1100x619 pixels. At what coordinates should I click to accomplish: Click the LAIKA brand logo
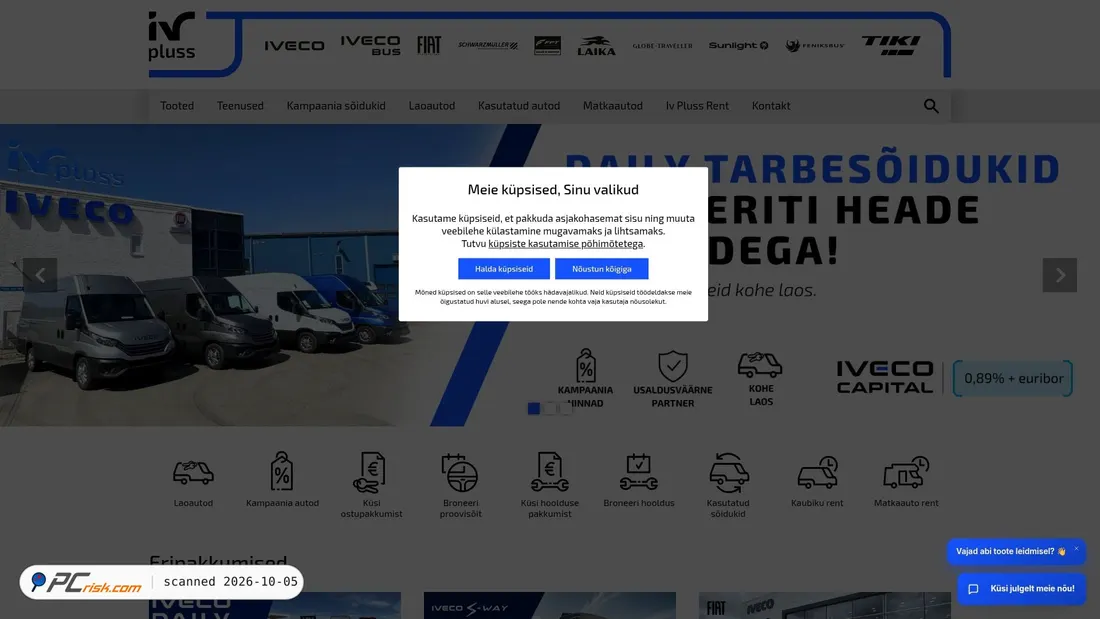[x=596, y=46]
